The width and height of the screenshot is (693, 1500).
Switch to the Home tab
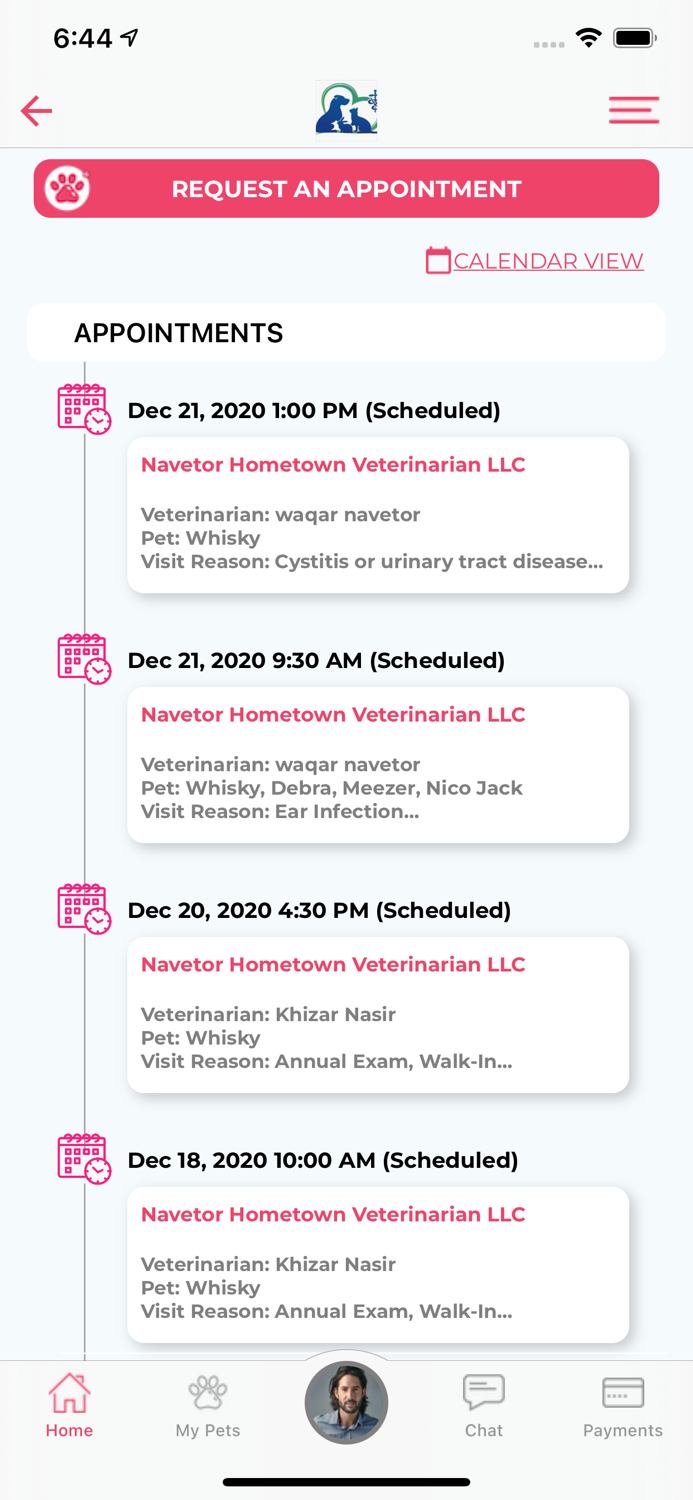(x=69, y=1405)
